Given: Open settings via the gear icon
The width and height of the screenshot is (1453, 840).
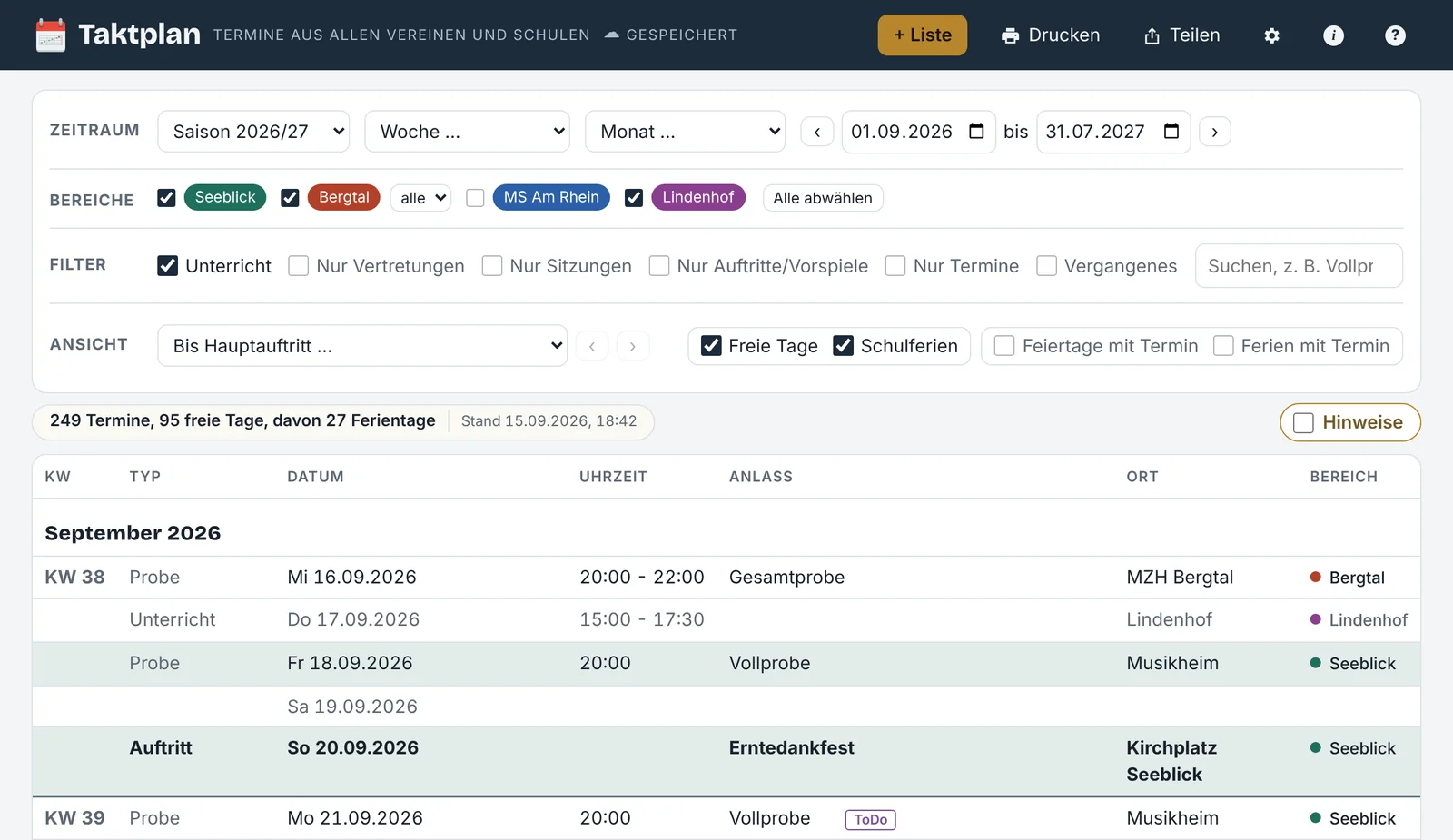Looking at the screenshot, I should [x=1271, y=35].
